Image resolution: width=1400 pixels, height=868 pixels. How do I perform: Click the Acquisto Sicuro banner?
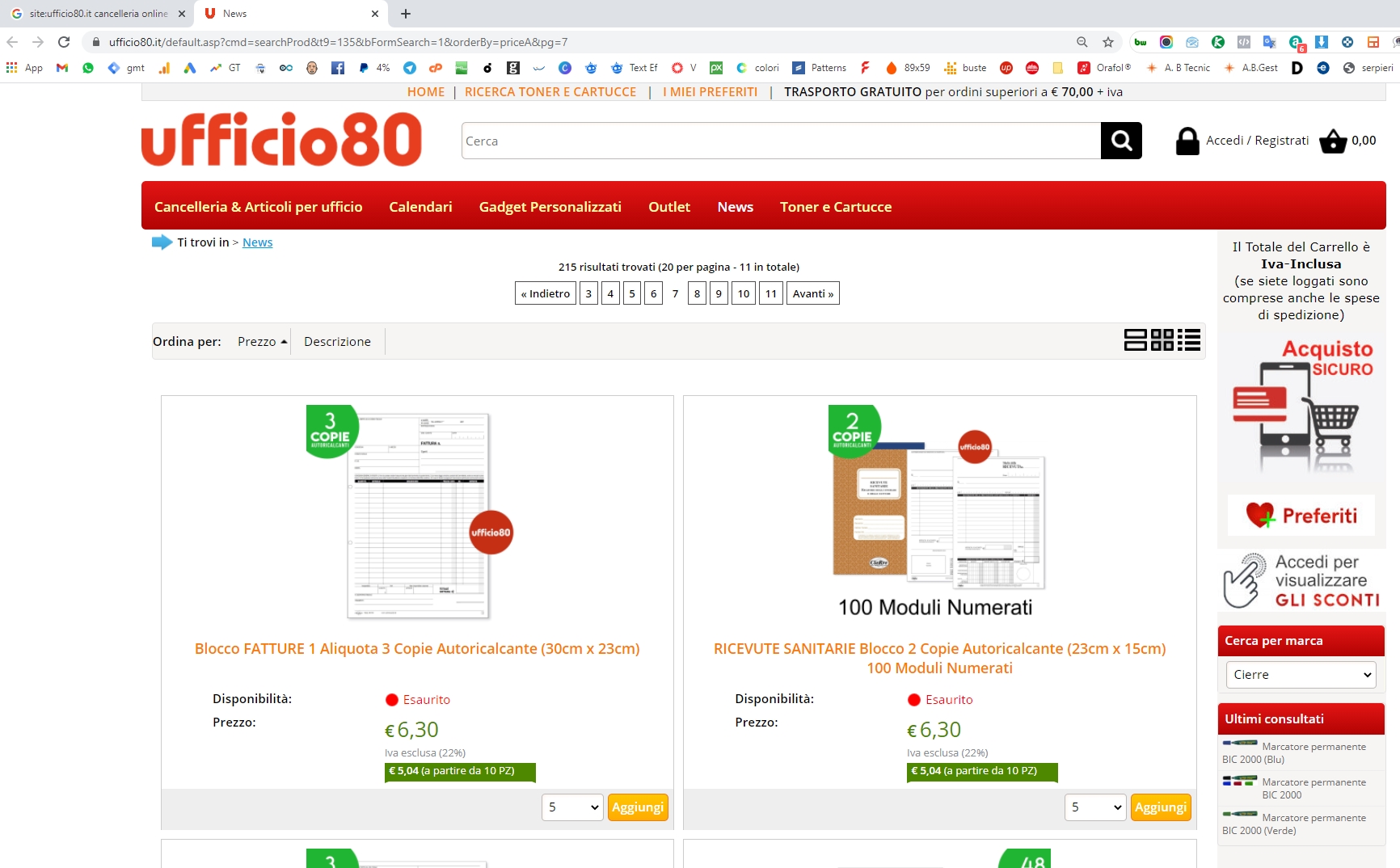1301,407
